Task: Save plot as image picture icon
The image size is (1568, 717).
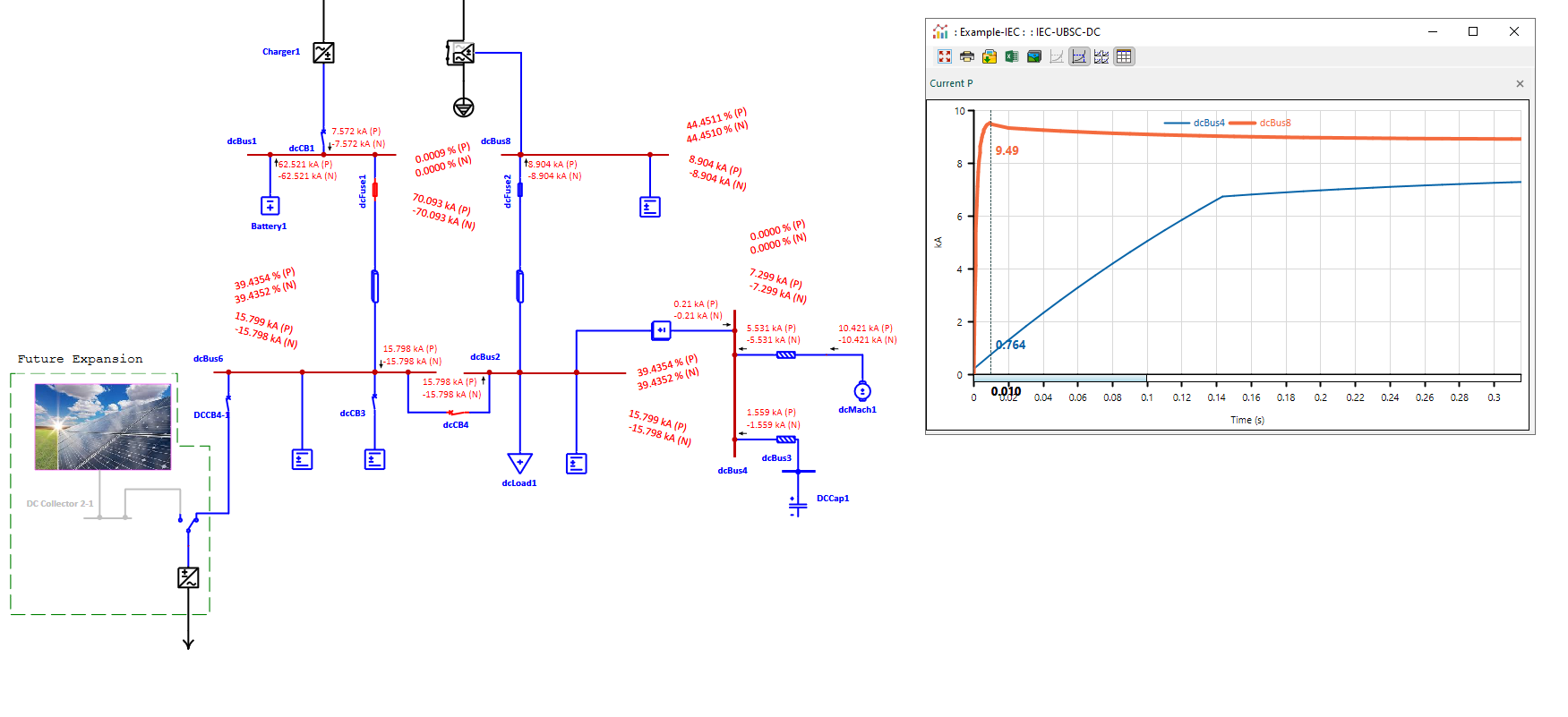Action: [1033, 56]
